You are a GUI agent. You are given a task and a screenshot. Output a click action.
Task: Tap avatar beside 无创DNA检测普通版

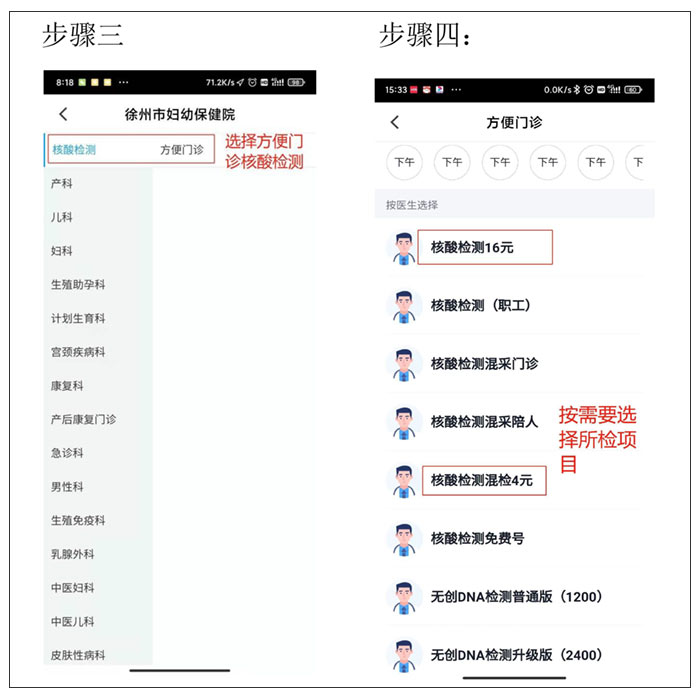tap(402, 597)
